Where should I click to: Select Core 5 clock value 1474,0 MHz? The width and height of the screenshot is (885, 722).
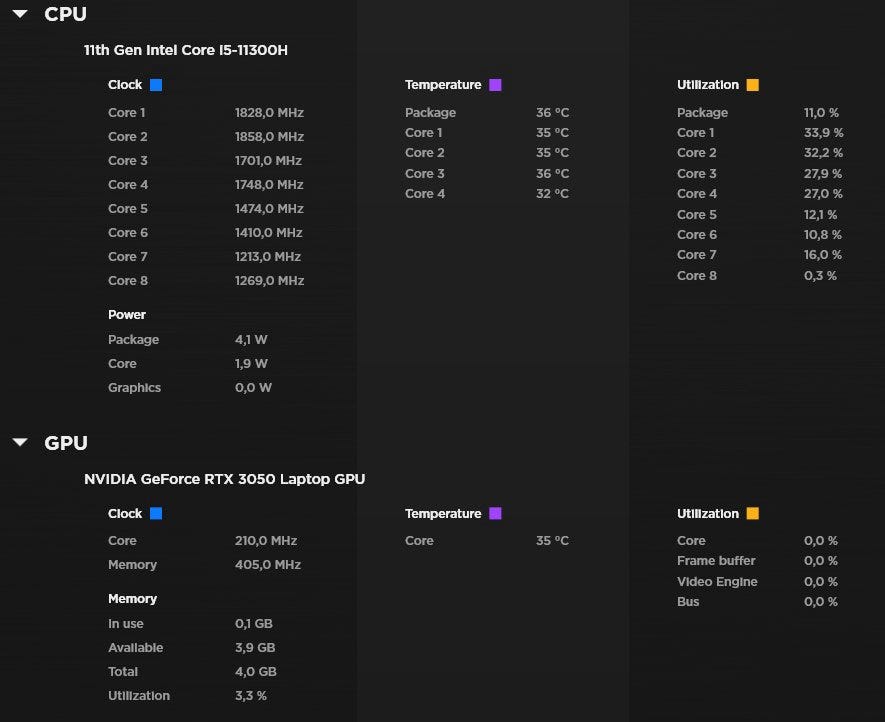(x=269, y=209)
